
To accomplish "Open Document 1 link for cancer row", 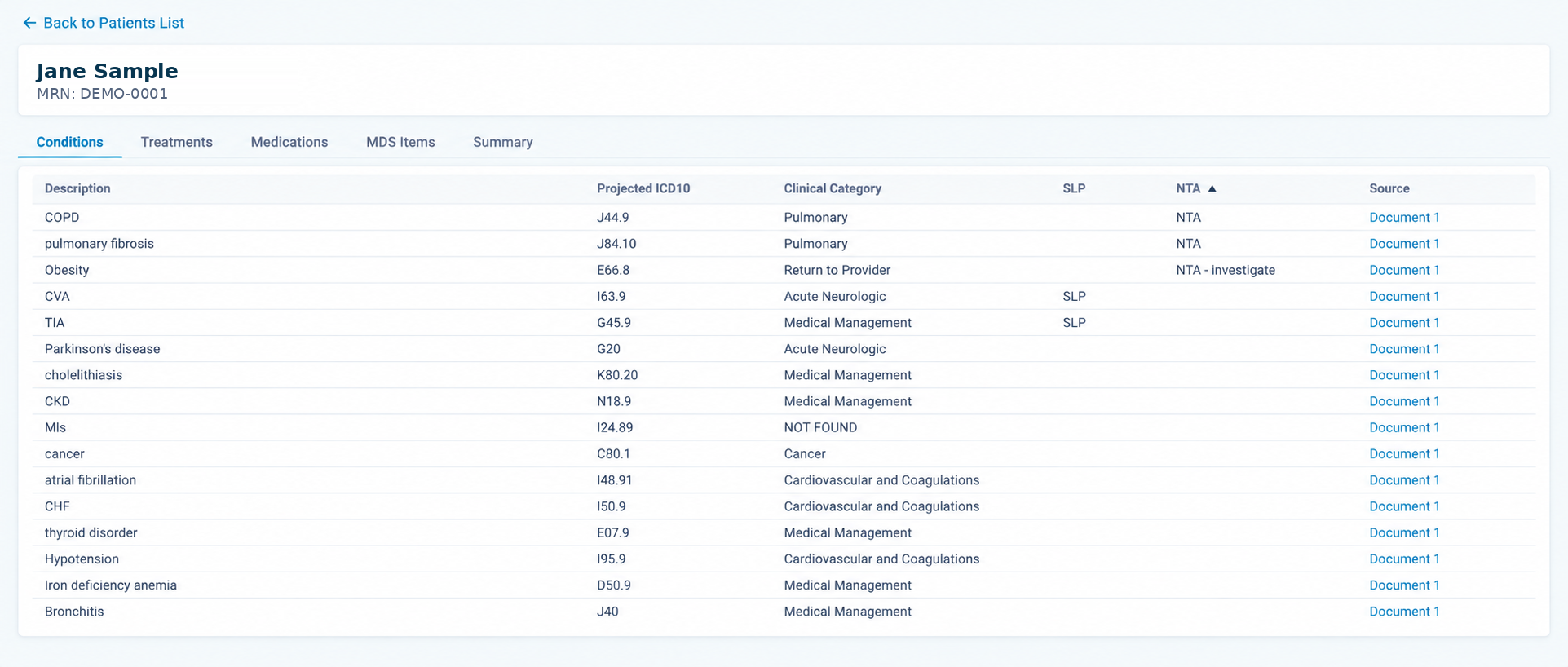I will (x=1404, y=454).
